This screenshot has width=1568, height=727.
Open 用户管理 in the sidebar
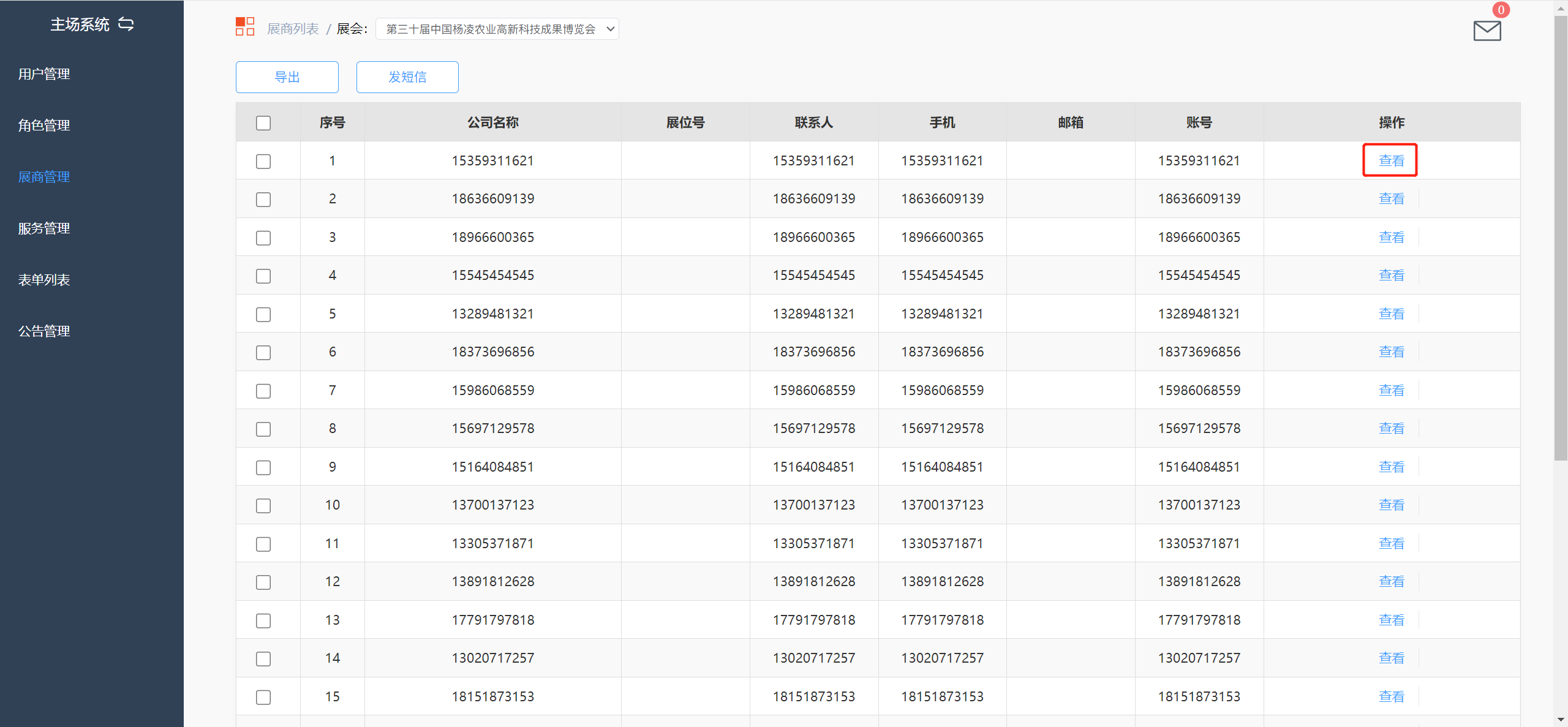[44, 74]
